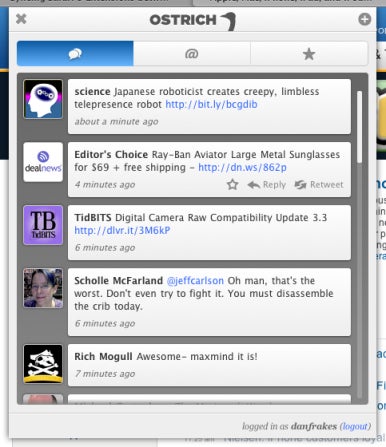Screen dimensions: 386x447
Task: Click 'Awesome- maxmind it is!' tweet text
Action: point(197,357)
